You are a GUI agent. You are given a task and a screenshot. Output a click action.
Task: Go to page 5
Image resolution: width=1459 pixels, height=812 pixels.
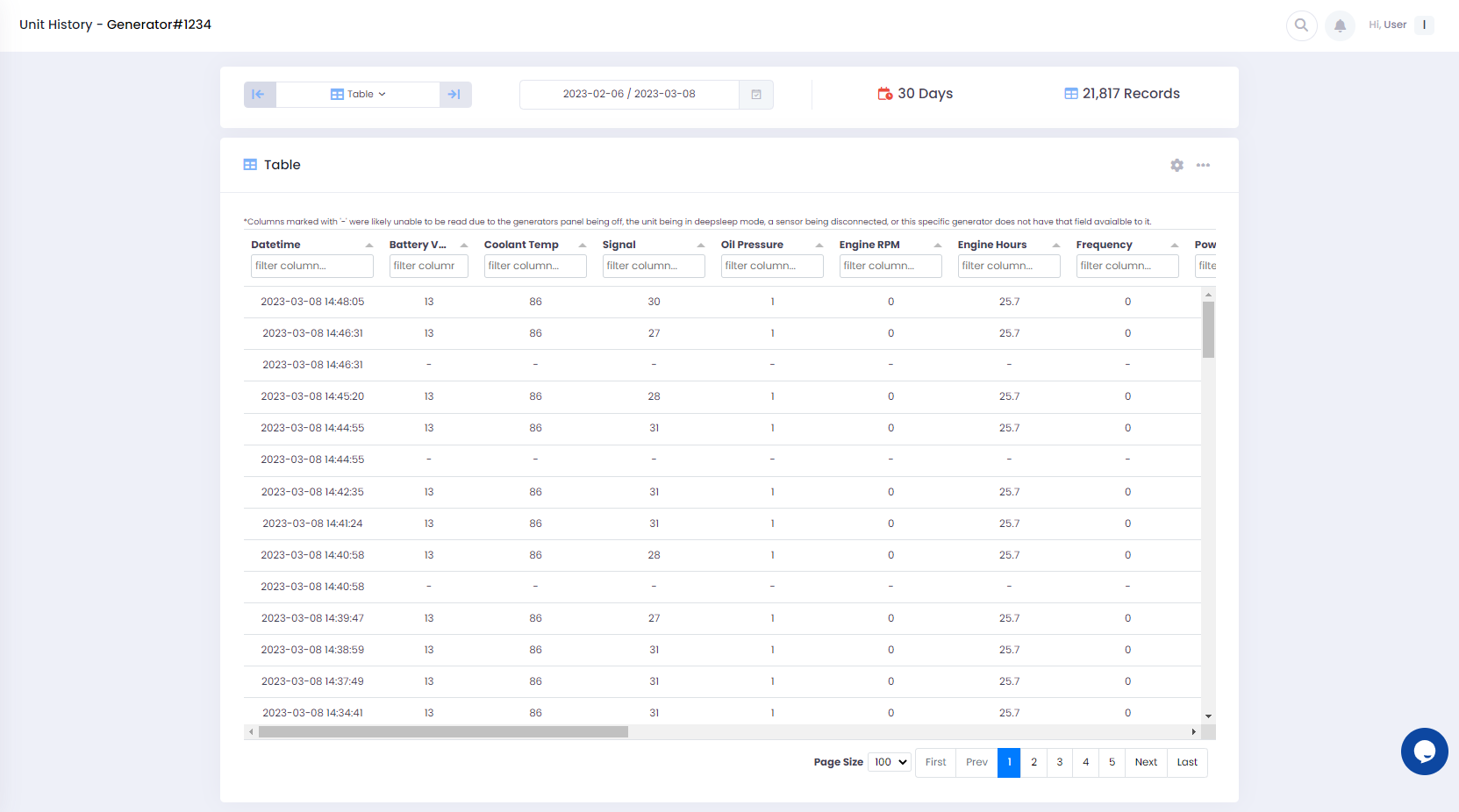1112,763
